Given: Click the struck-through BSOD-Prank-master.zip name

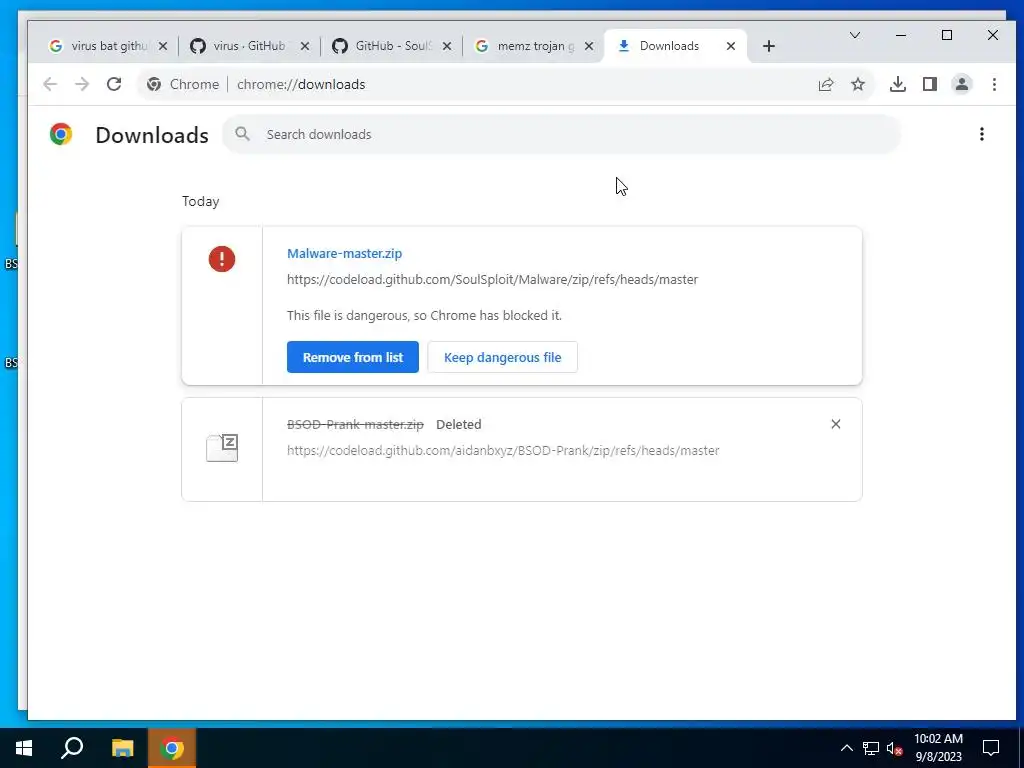Looking at the screenshot, I should (x=355, y=424).
